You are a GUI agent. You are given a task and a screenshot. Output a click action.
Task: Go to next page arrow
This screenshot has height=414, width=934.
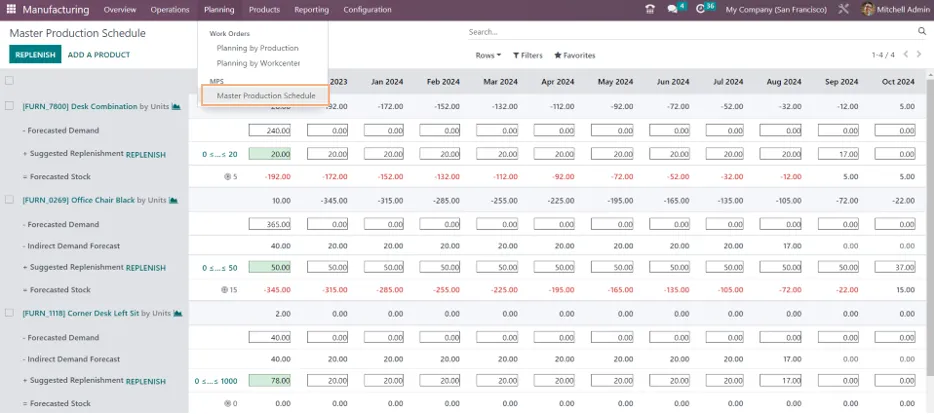918,55
